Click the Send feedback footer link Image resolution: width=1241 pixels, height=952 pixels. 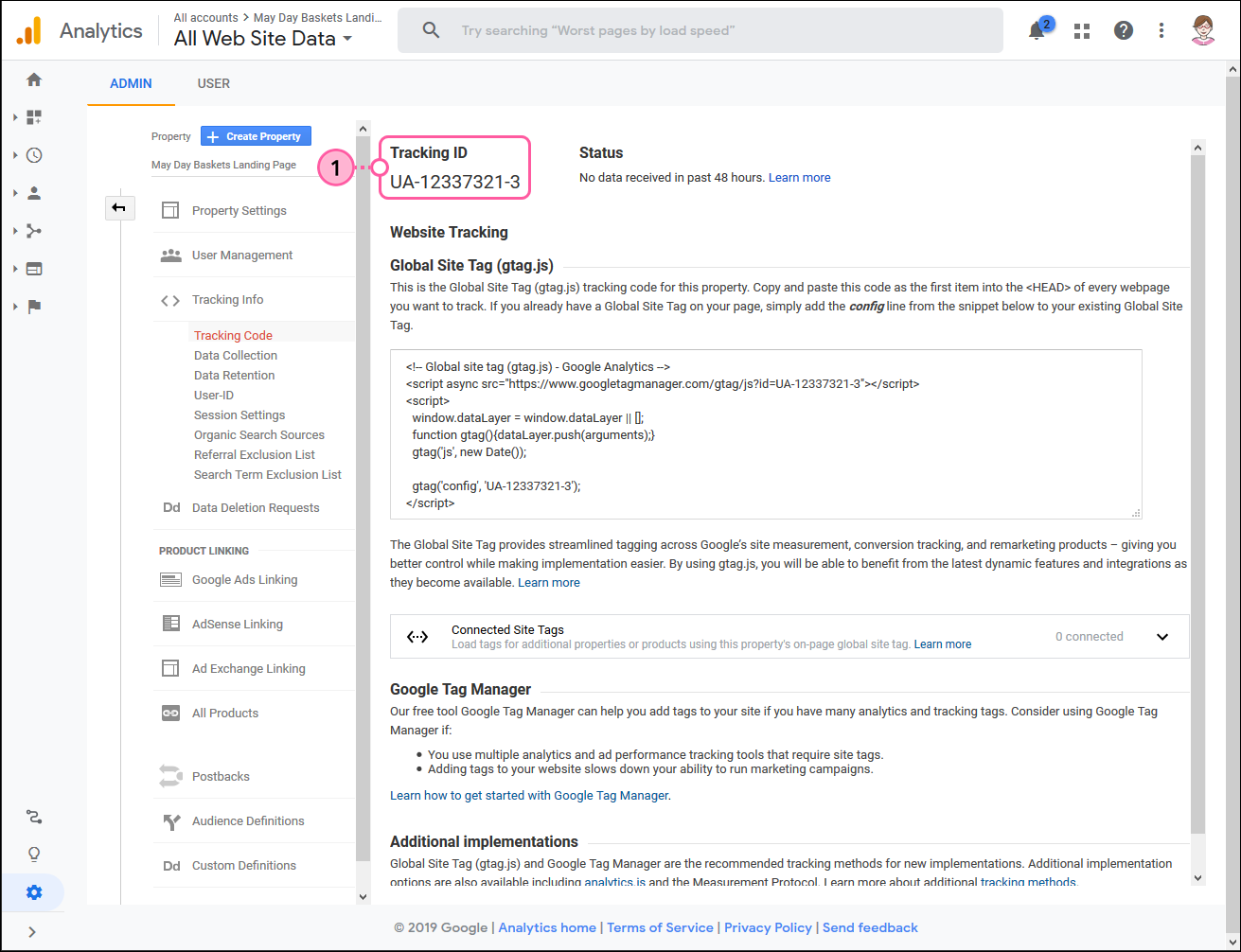870,927
